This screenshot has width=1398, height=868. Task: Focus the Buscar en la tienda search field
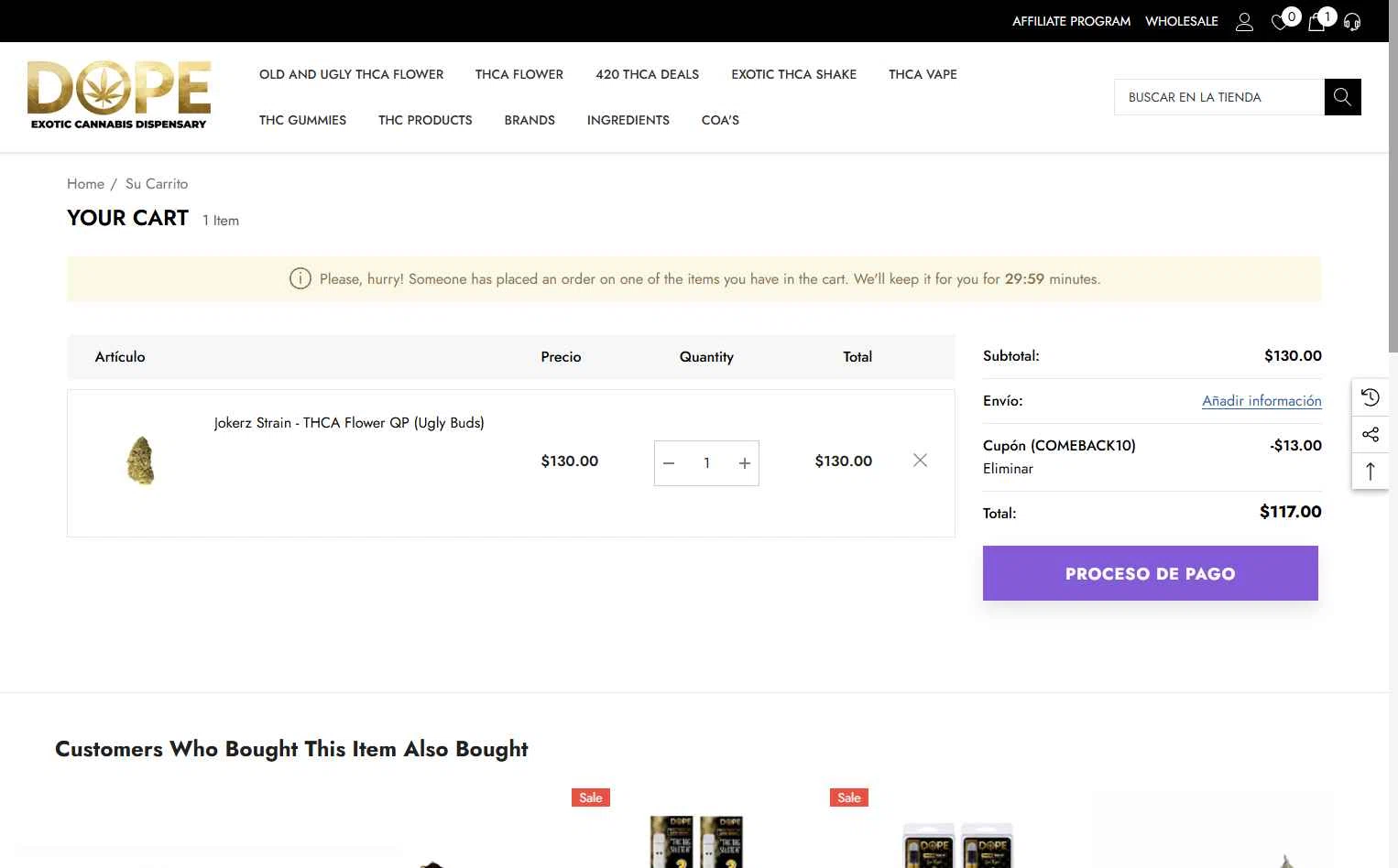1219,97
